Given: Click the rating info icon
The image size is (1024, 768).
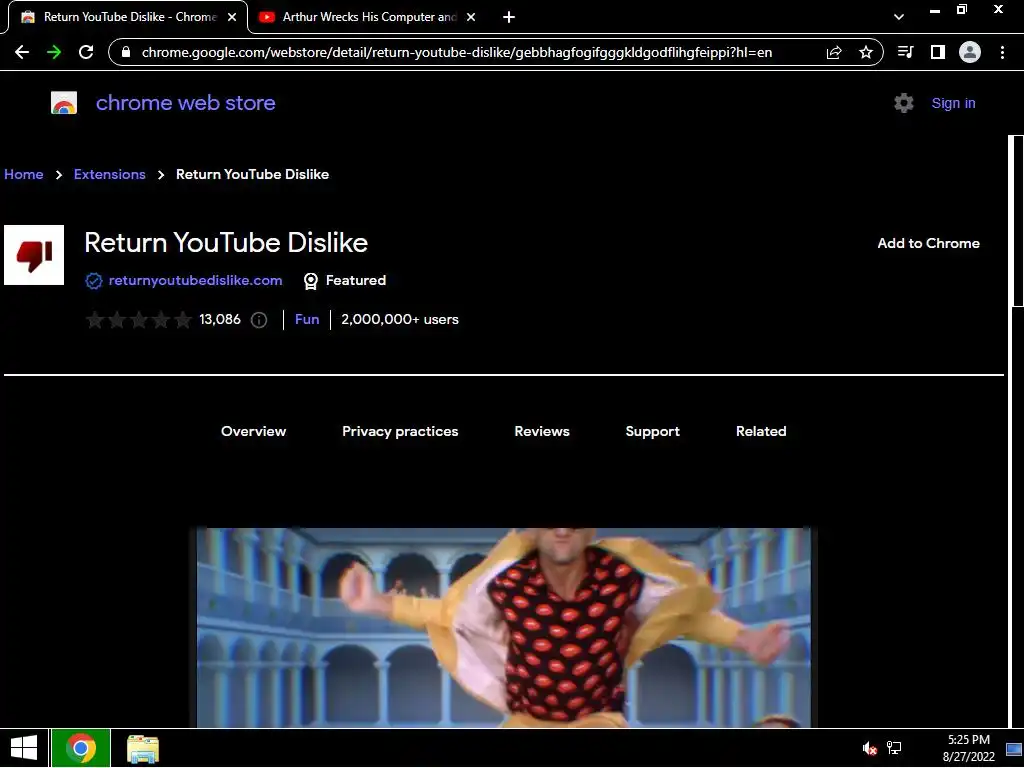Looking at the screenshot, I should pyautogui.click(x=259, y=320).
